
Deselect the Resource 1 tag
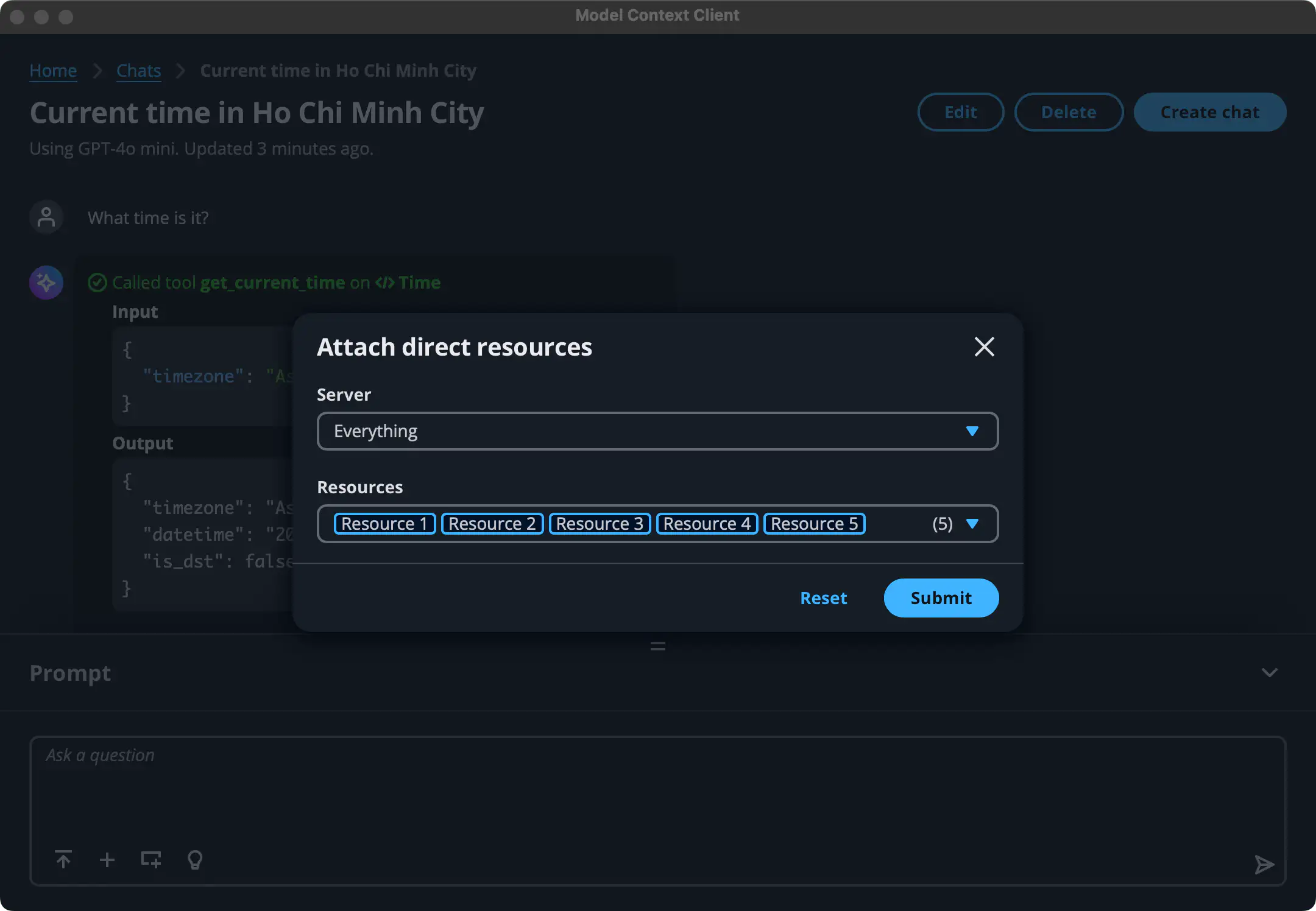pos(384,524)
